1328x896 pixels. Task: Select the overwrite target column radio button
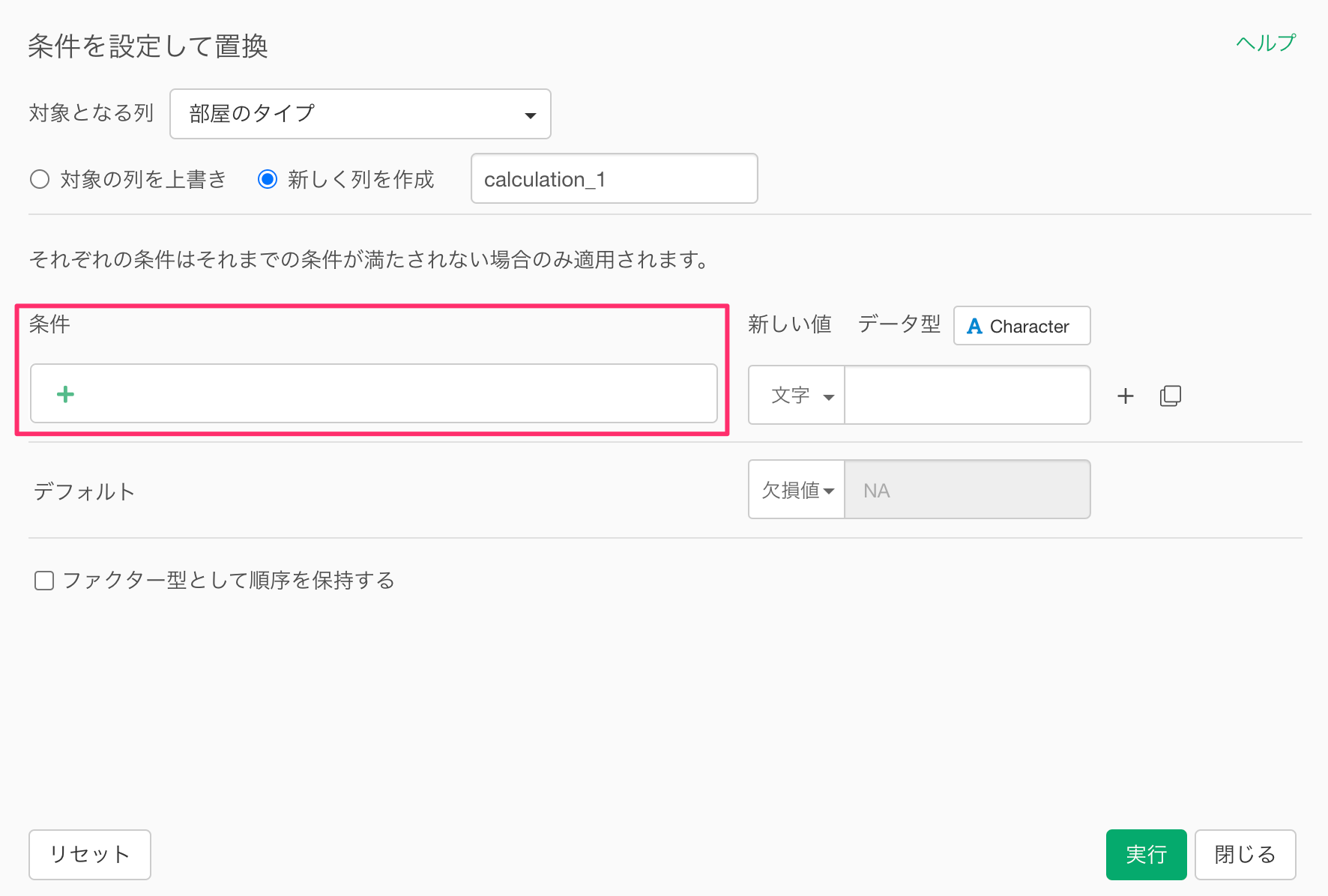pos(40,179)
